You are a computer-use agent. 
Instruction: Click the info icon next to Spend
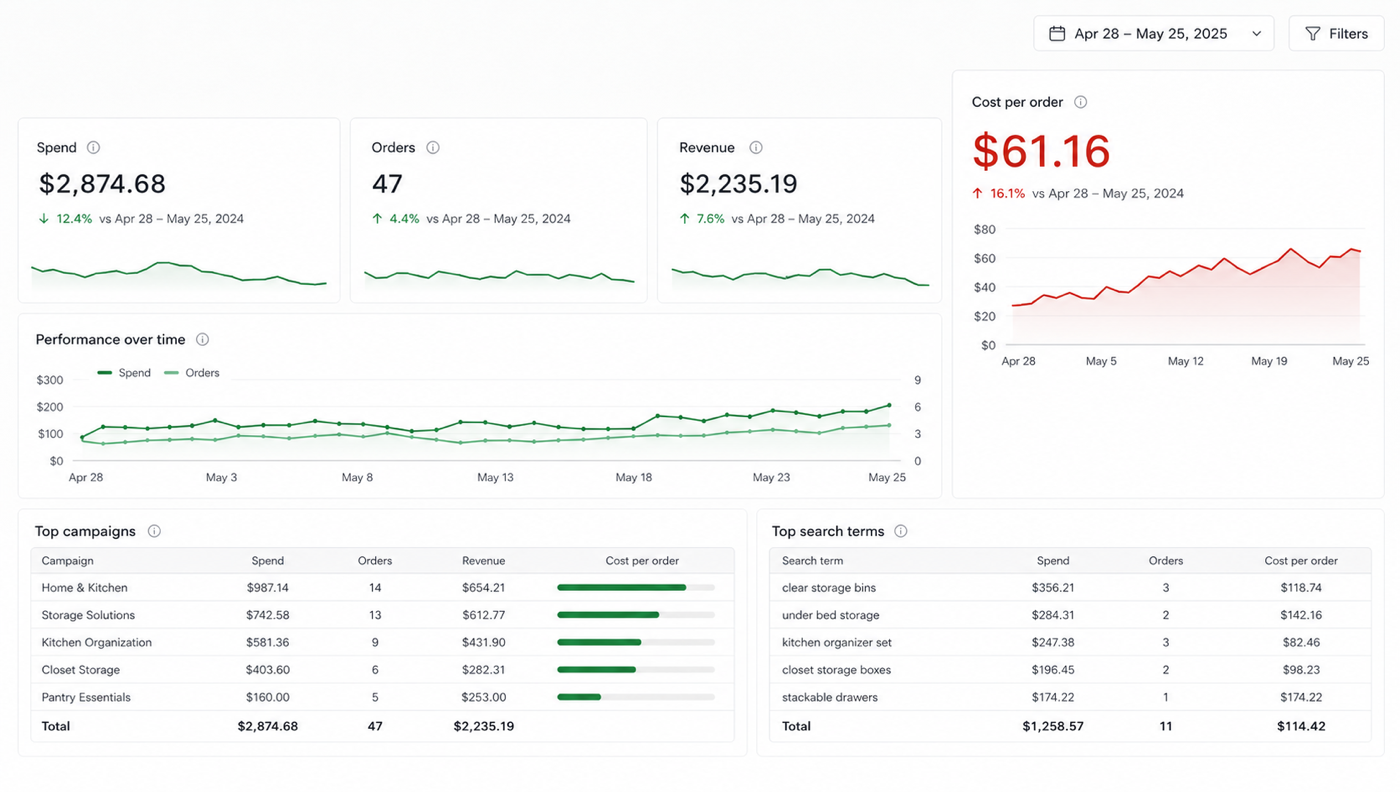[x=93, y=147]
